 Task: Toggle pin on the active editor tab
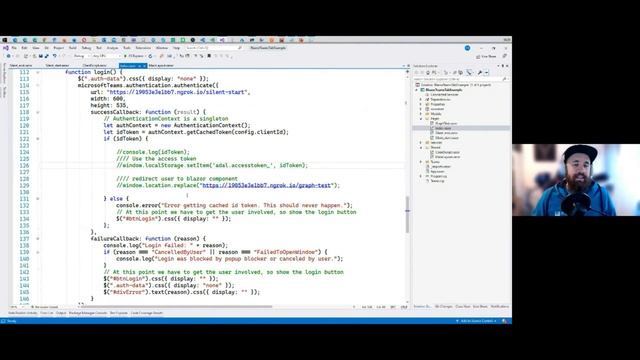pos(140,66)
